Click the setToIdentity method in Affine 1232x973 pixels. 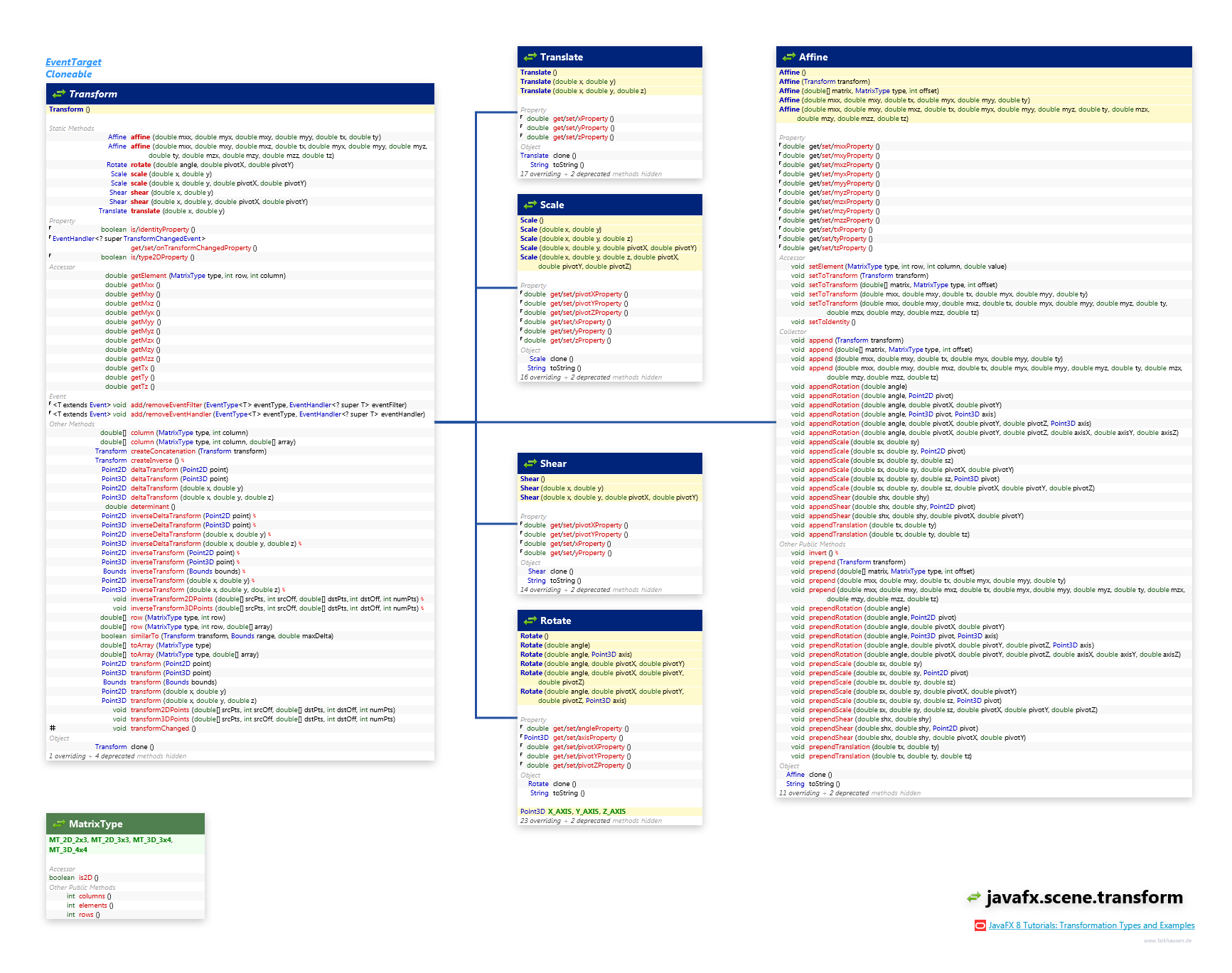[829, 322]
